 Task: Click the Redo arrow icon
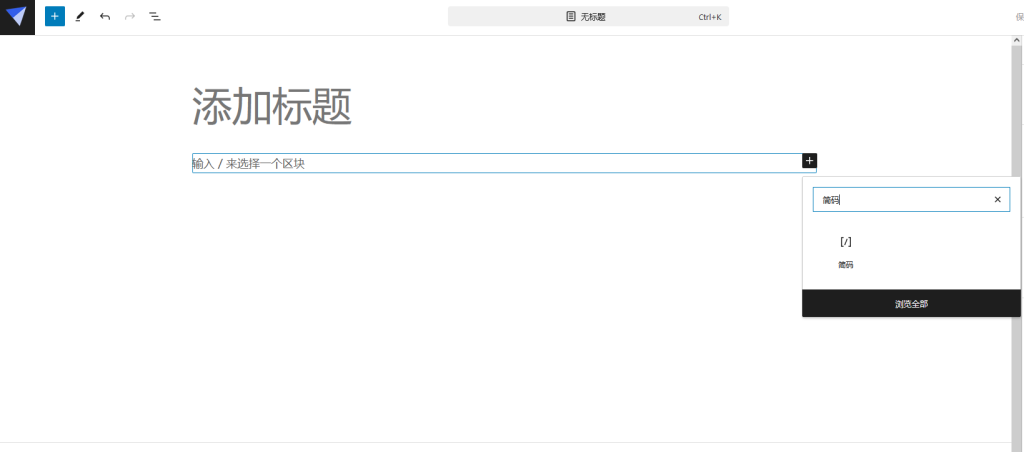[130, 17]
